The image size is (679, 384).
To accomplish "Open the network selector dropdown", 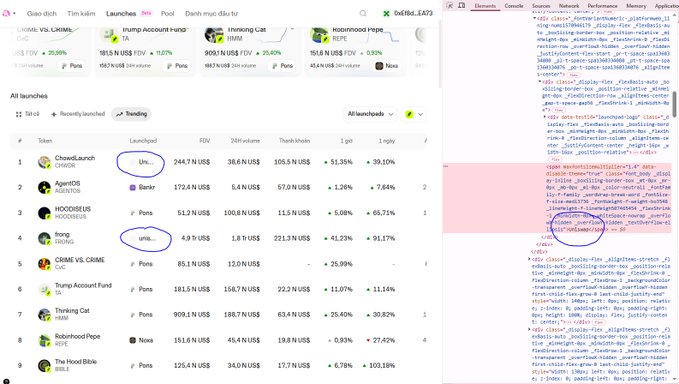I will pyautogui.click(x=414, y=114).
